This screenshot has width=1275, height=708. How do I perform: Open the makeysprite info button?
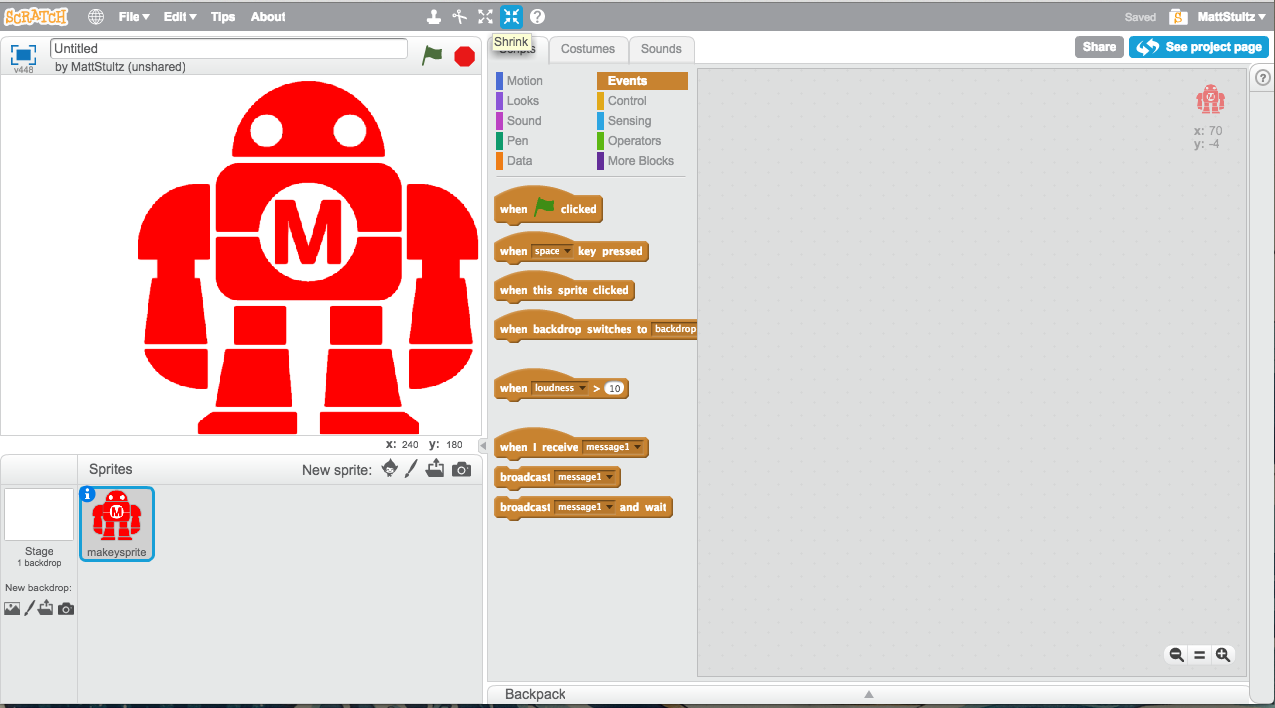[x=88, y=493]
